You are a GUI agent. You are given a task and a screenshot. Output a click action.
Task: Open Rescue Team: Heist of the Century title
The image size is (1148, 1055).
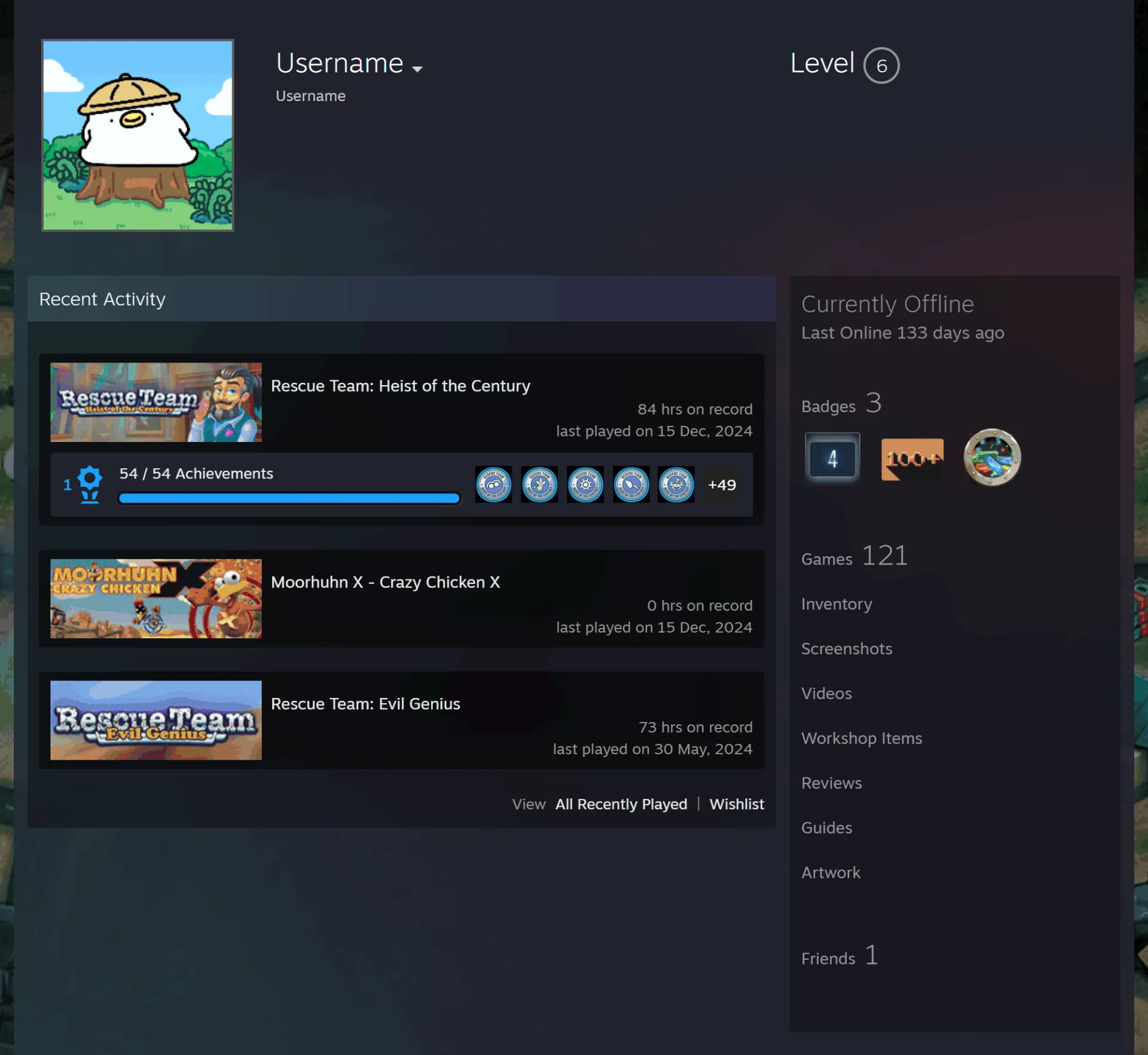(x=401, y=386)
